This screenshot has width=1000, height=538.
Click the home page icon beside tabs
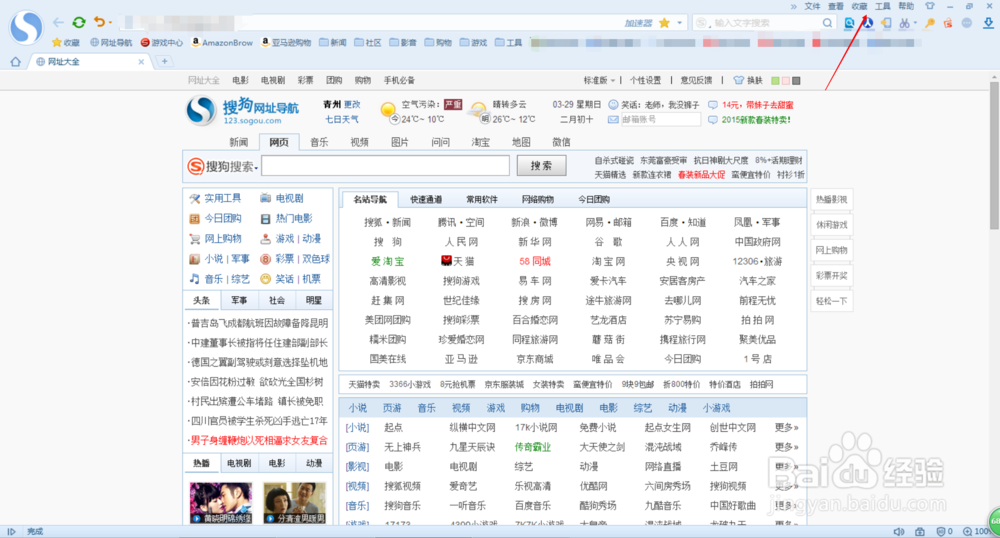tap(15, 62)
